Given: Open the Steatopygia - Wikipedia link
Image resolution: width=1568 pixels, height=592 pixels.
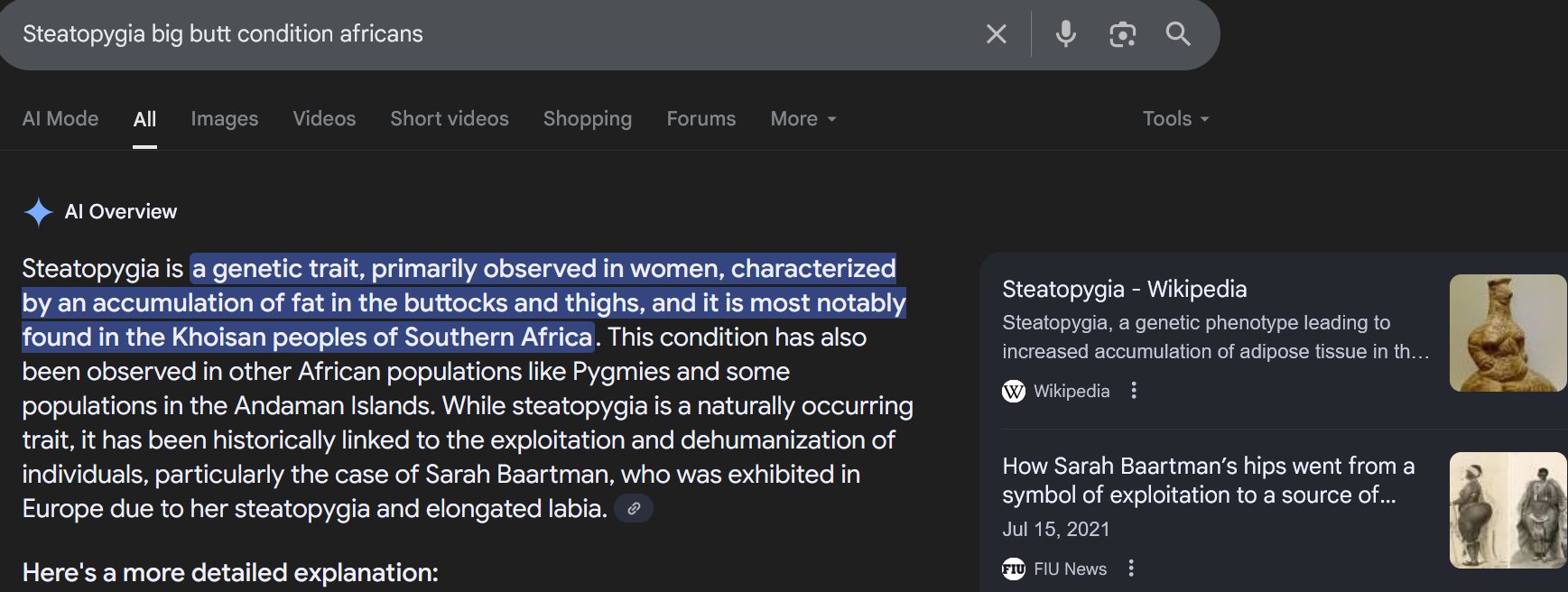Looking at the screenshot, I should (1125, 289).
